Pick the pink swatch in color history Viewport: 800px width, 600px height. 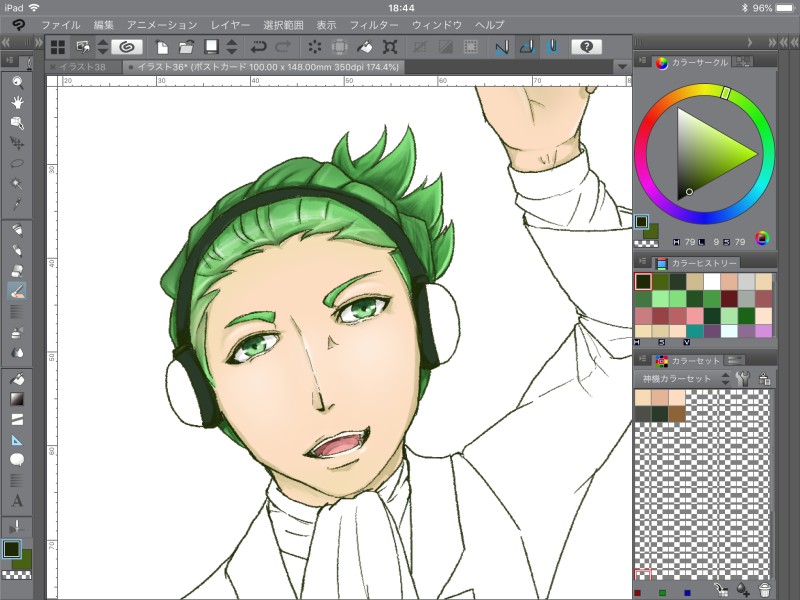[x=695, y=315]
